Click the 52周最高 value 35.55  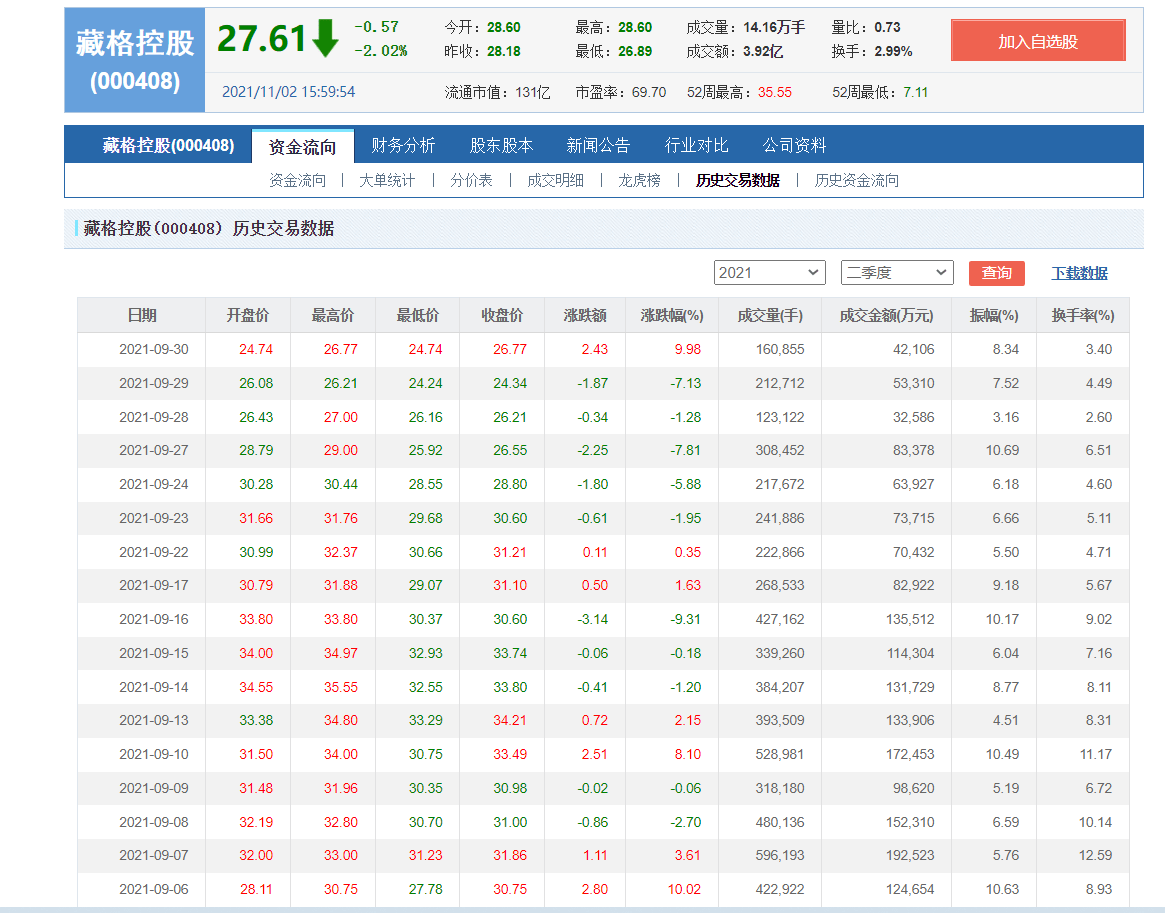774,92
